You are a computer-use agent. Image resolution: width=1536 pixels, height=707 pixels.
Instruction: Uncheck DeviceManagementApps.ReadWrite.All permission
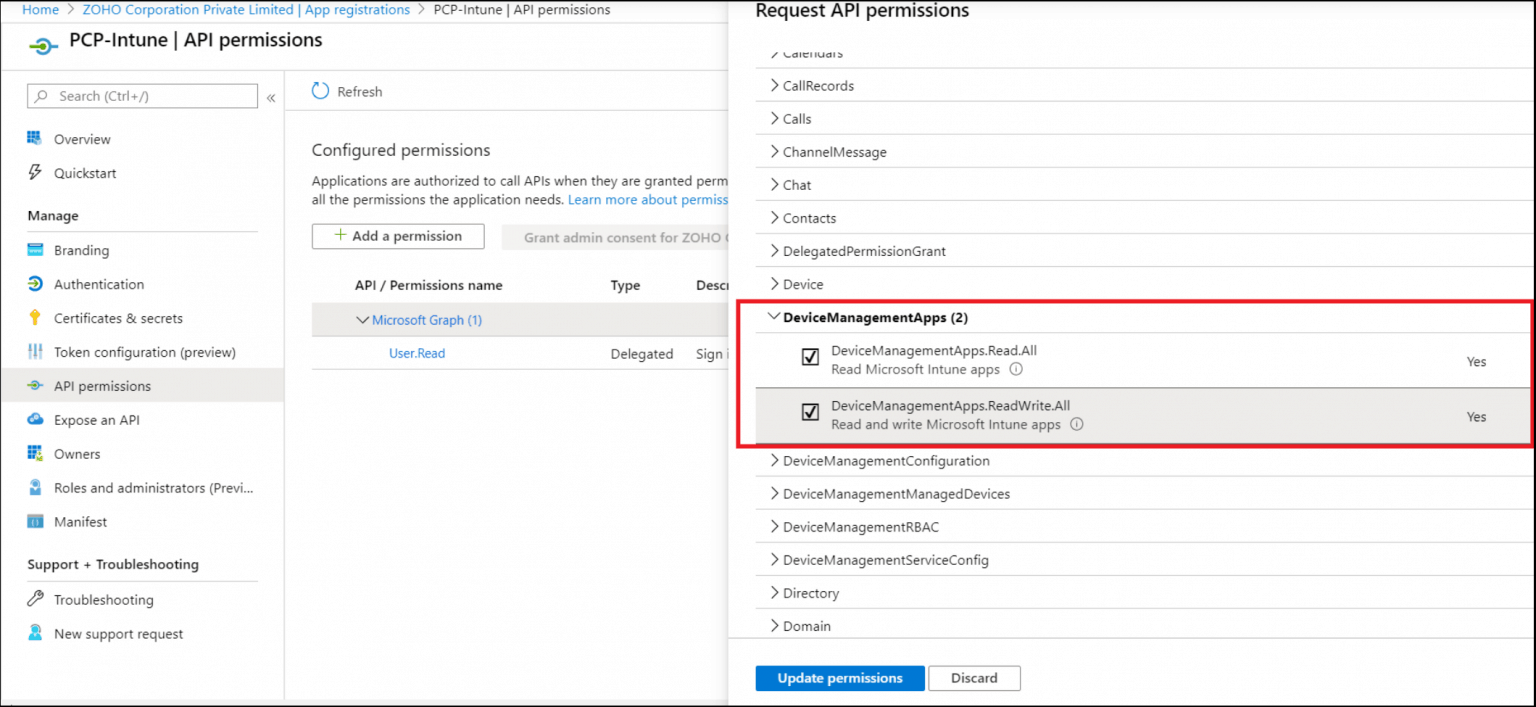(x=810, y=413)
